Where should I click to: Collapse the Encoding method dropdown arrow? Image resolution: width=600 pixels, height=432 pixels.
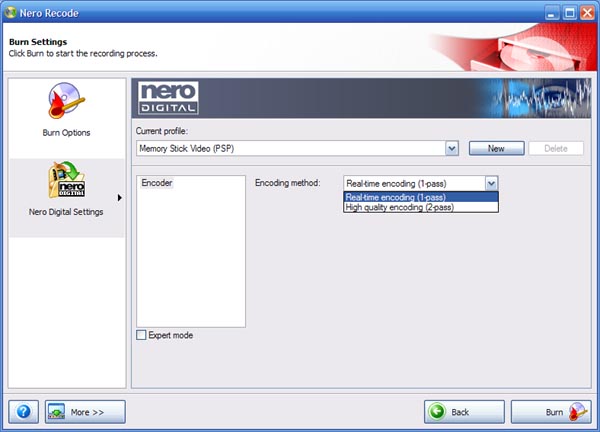point(491,183)
